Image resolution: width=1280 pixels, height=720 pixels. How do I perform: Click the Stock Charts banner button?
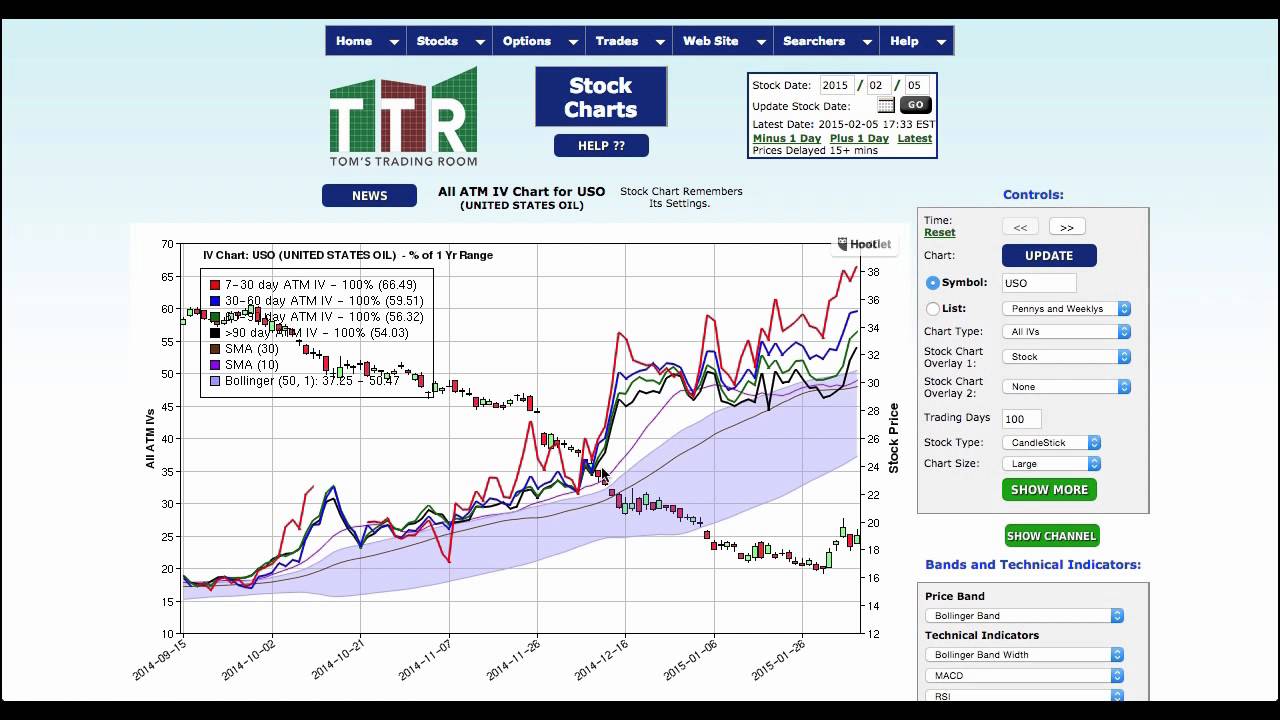[601, 97]
